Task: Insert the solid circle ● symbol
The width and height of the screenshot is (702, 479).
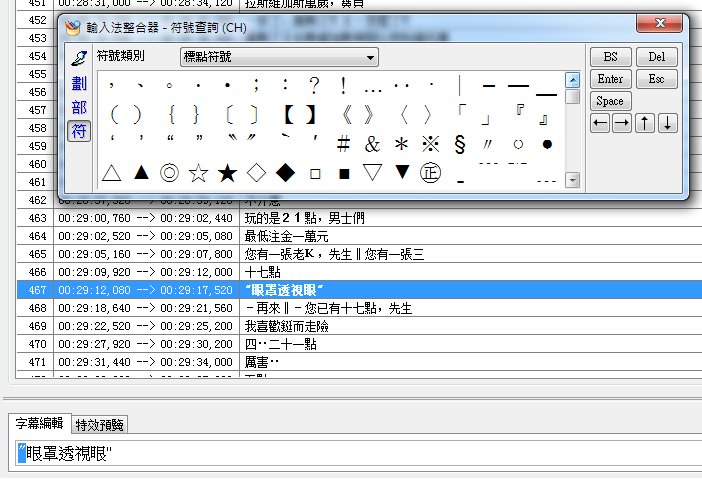Action: point(547,144)
